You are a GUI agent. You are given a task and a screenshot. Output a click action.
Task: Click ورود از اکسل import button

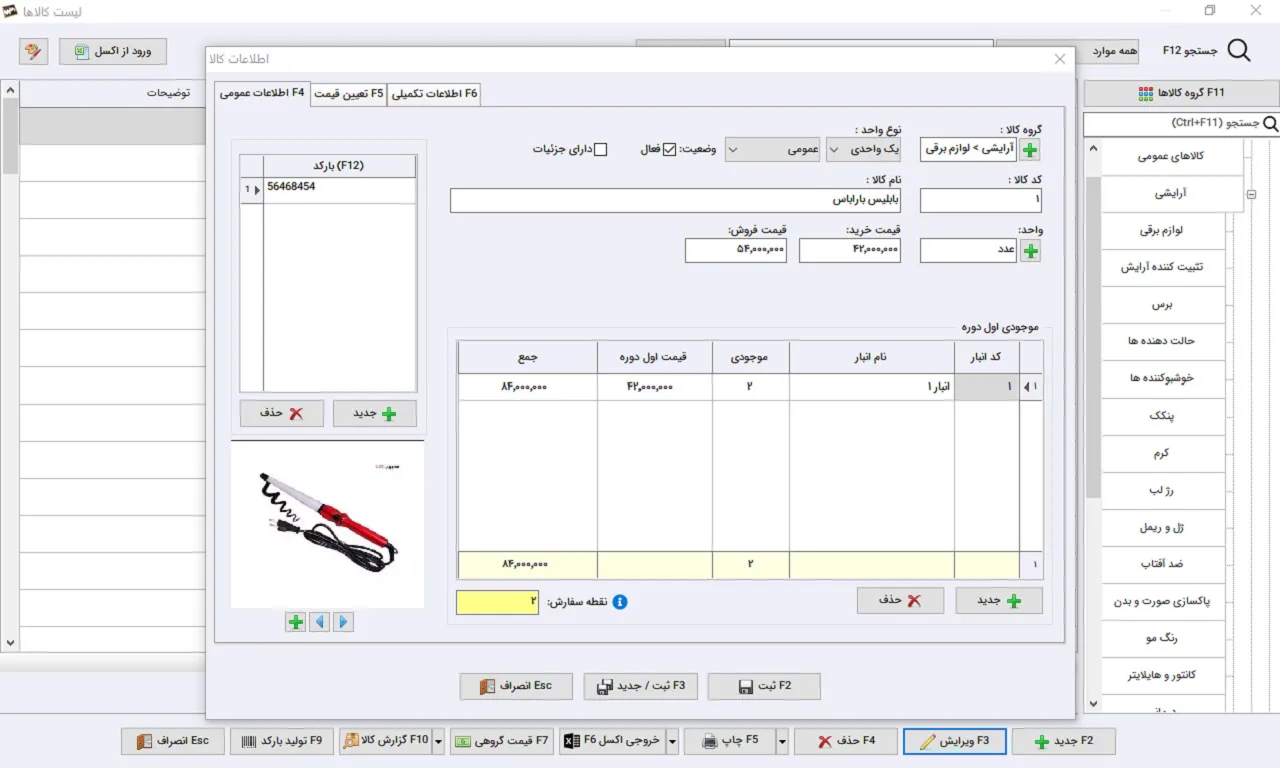[x=113, y=51]
